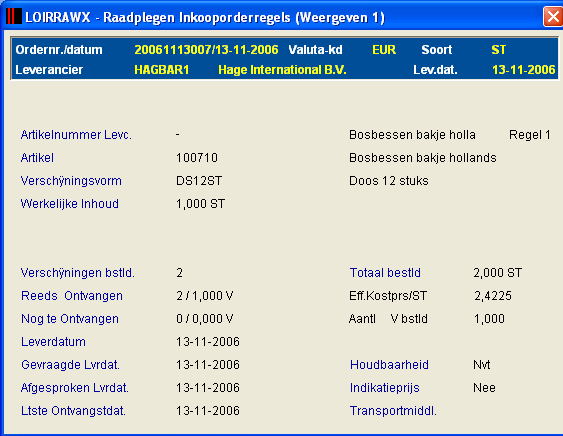The width and height of the screenshot is (563, 436).
Task: Select Verschÿningen bstld. label
Action: [x=78, y=273]
